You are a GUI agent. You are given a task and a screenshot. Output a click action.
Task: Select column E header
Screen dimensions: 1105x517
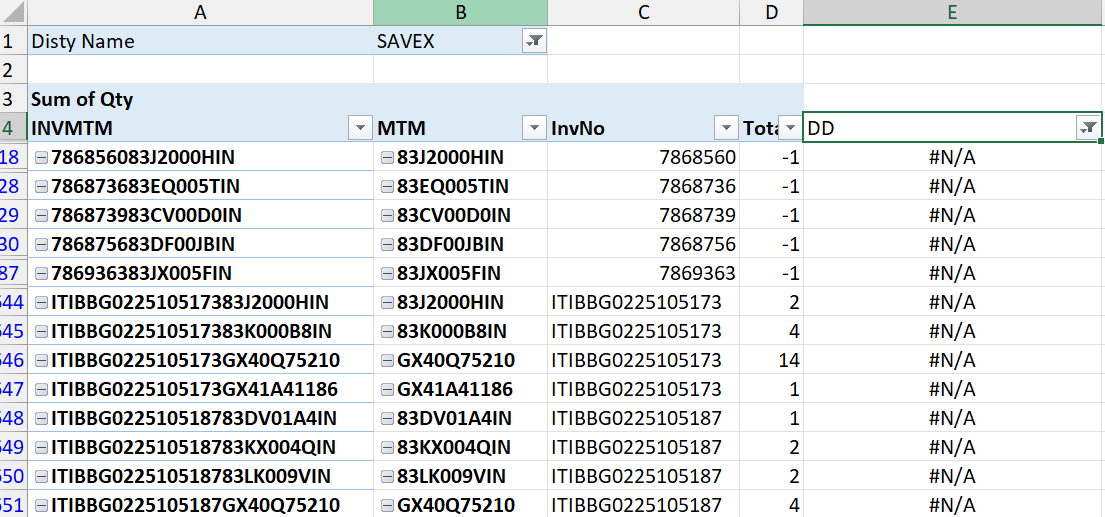952,13
